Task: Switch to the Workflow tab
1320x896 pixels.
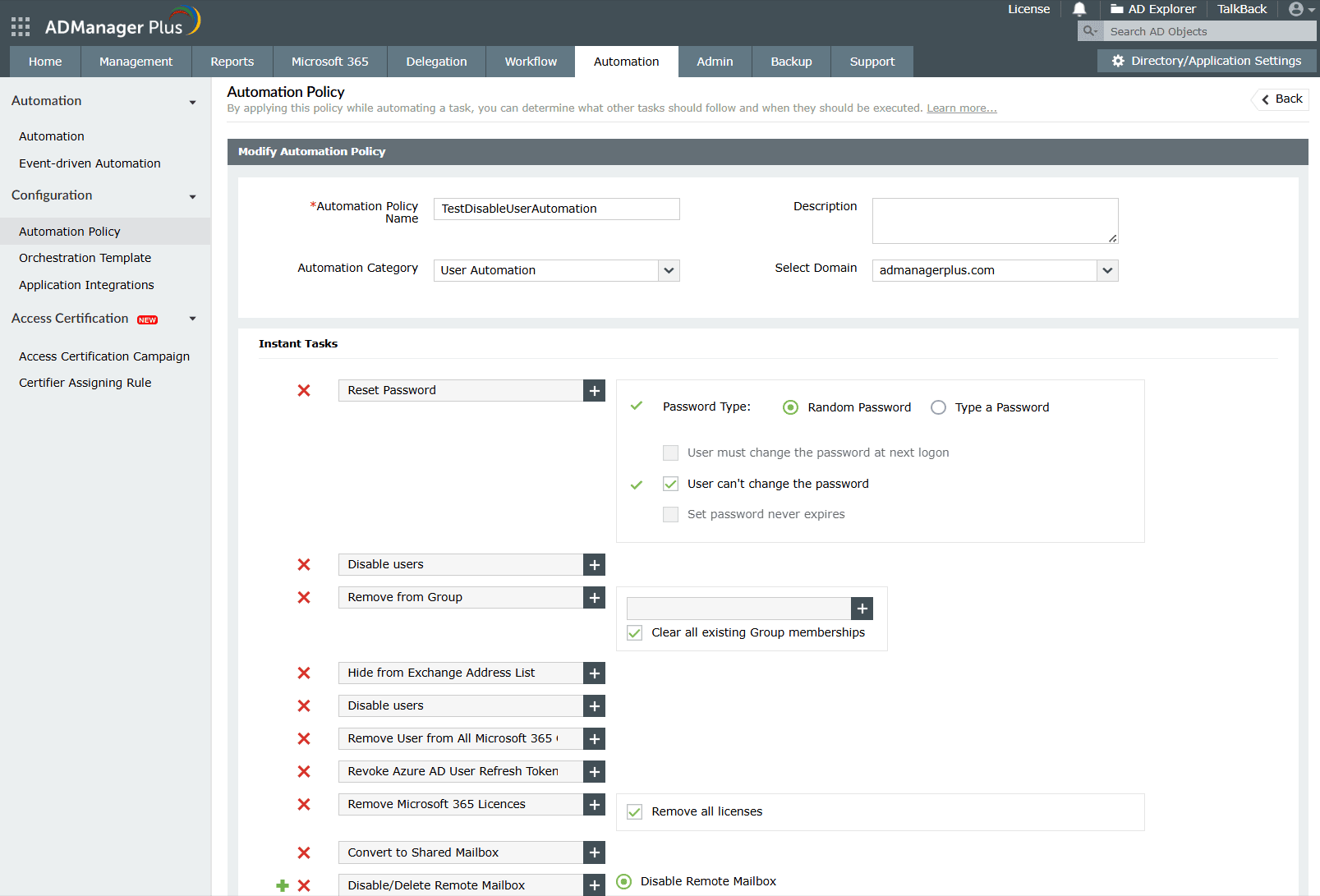Action: [x=530, y=61]
